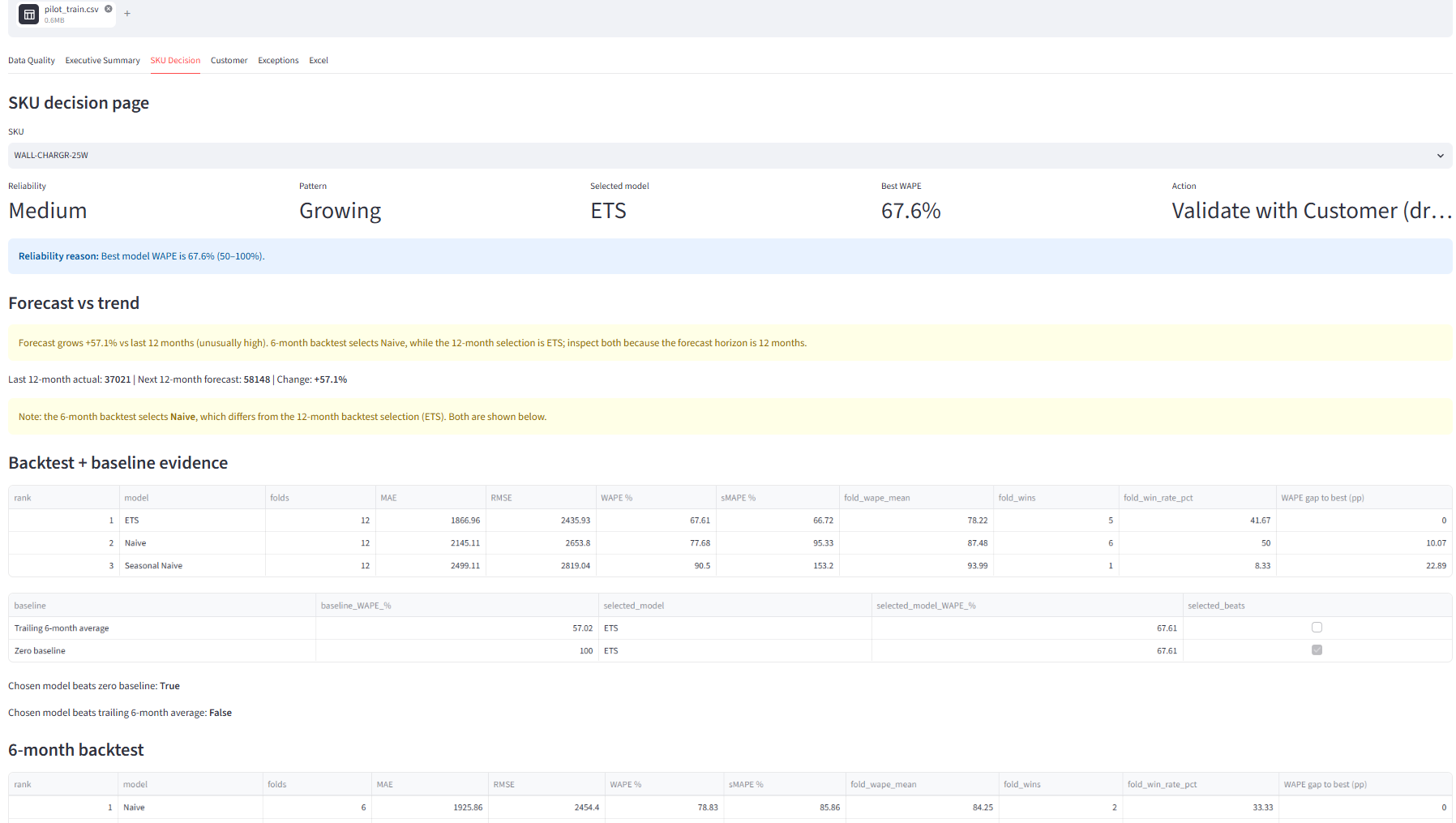Click the Reliability reason info banner
The image size is (1456, 823).
[x=730, y=256]
